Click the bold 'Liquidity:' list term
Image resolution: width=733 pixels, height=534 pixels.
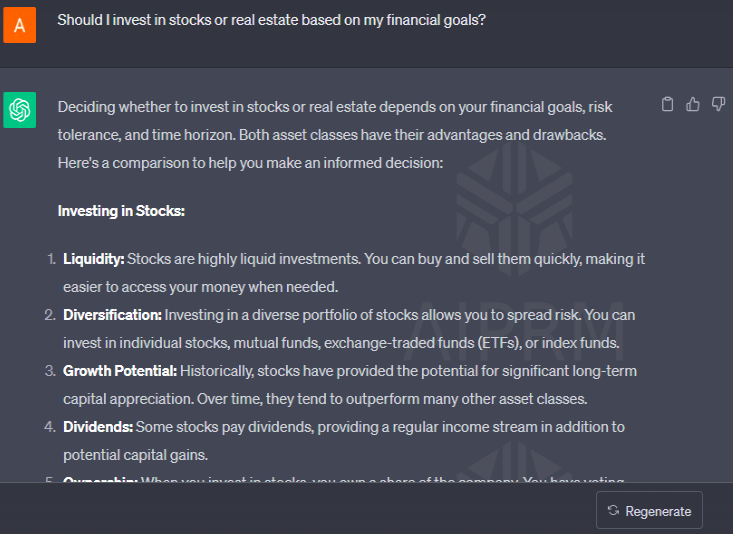click(93, 259)
